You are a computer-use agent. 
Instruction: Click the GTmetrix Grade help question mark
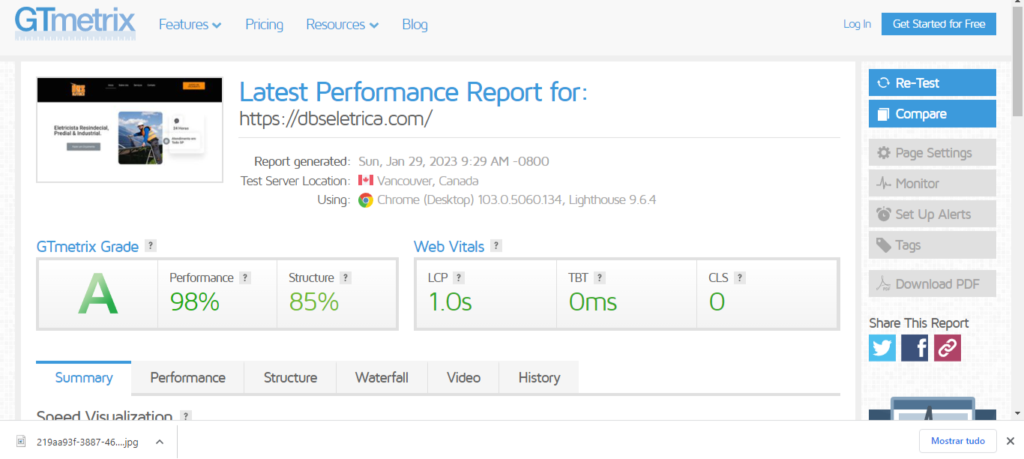point(150,245)
